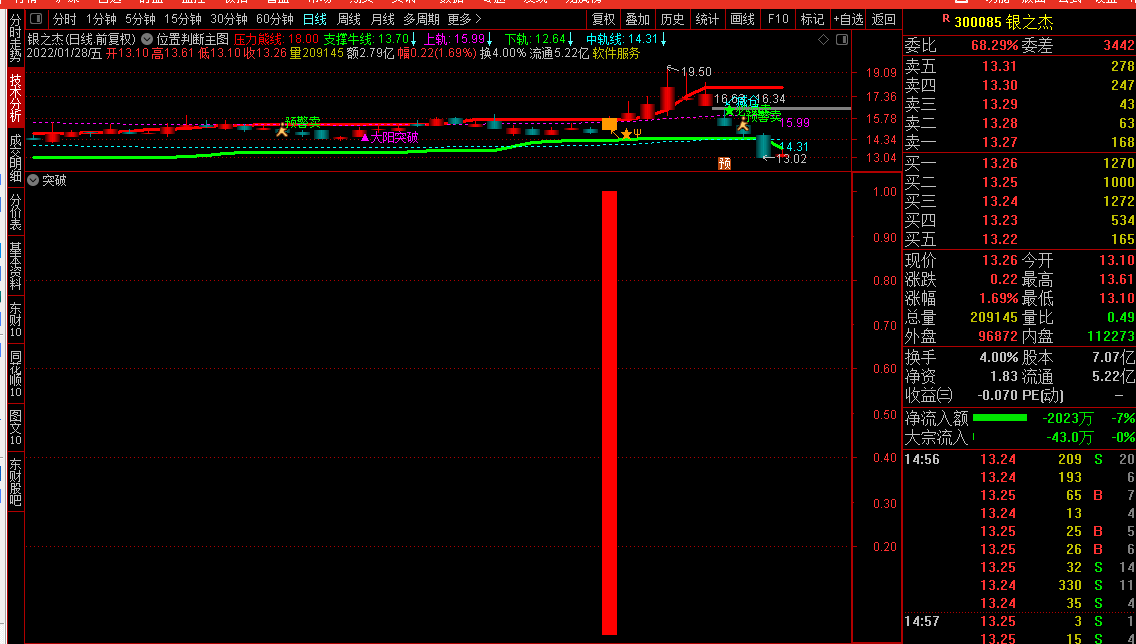Switch to 5分钟 chart period
Screen dimensions: 1136x644
coord(140,20)
